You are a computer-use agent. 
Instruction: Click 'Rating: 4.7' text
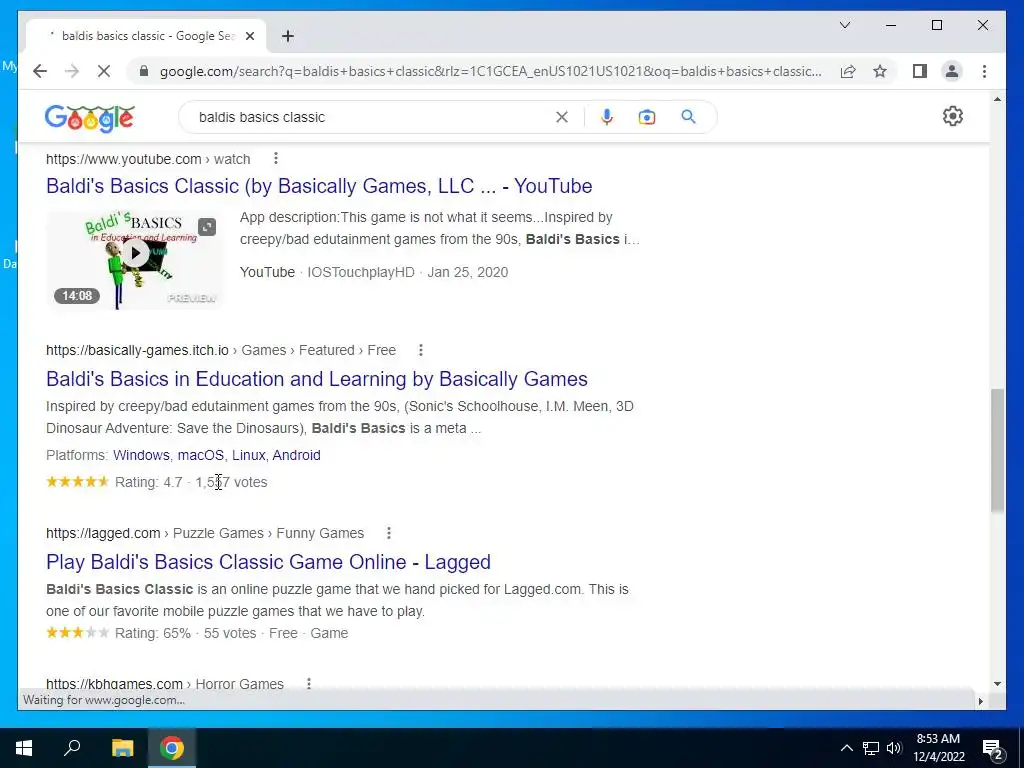point(148,482)
